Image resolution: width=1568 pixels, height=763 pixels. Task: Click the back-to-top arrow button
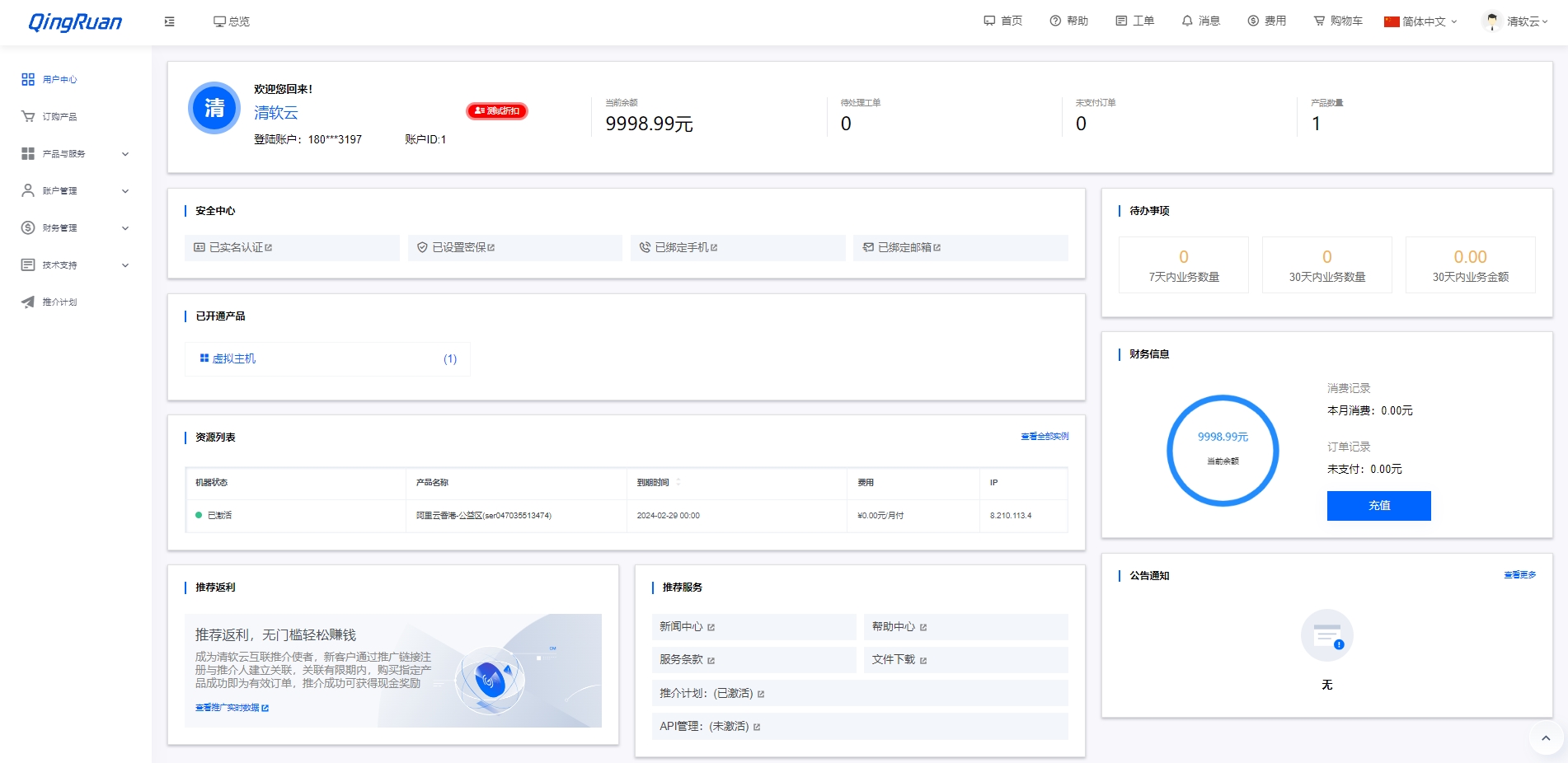coord(1546,738)
